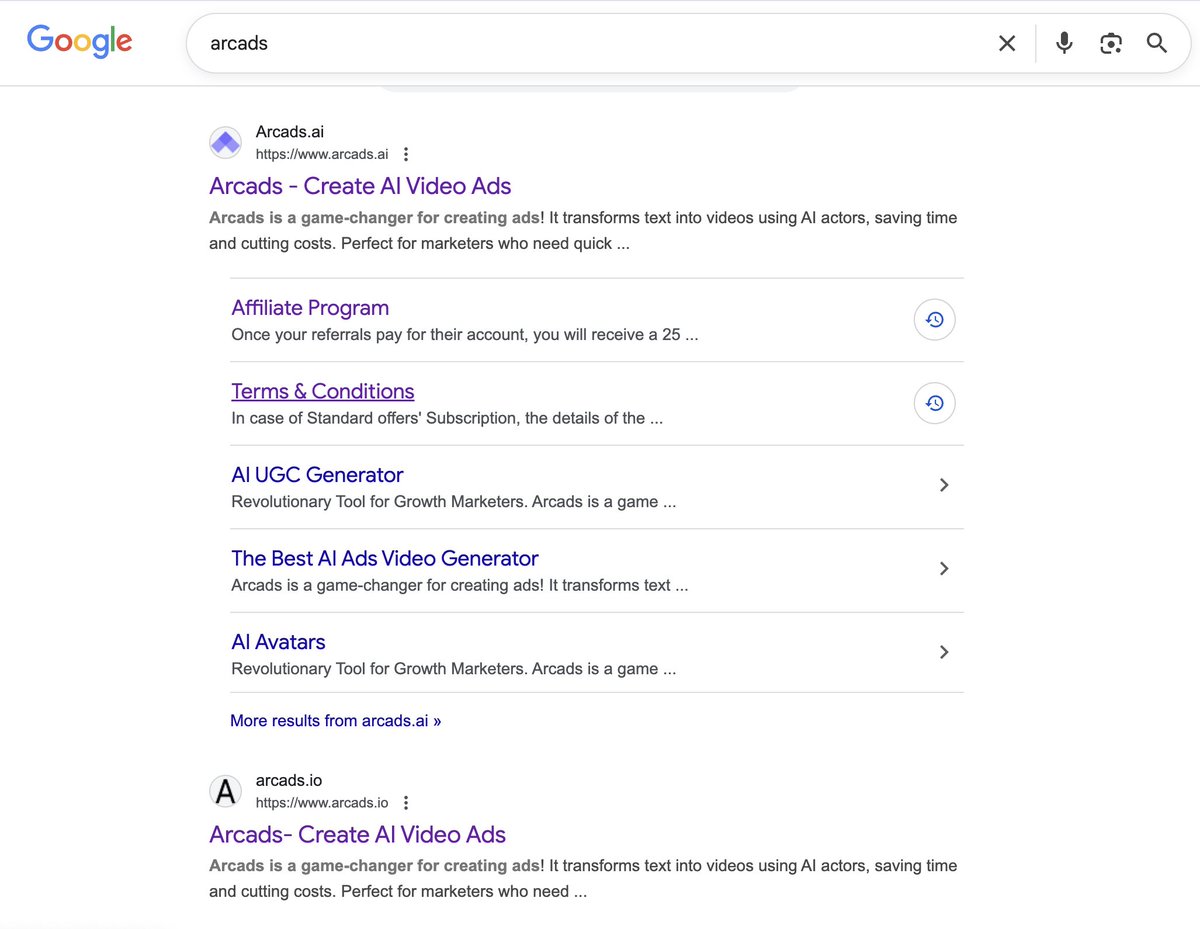This screenshot has height=929, width=1200.
Task: Start voice search with microphone icon
Action: point(1064,43)
